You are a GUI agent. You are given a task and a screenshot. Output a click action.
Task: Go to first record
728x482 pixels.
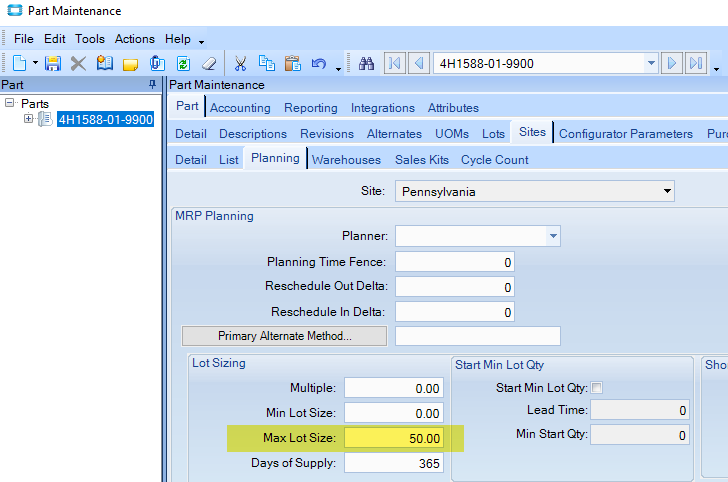click(x=395, y=63)
